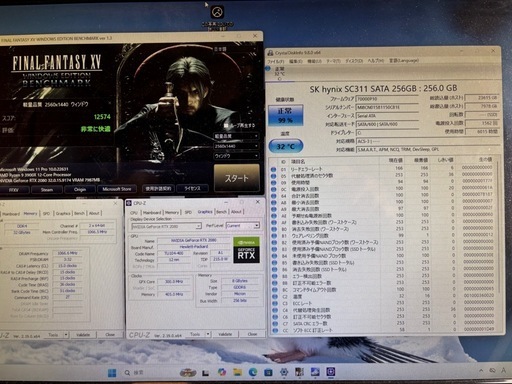
Task: Click the NVIDIA GeForce RTX logo
Action: [246, 250]
